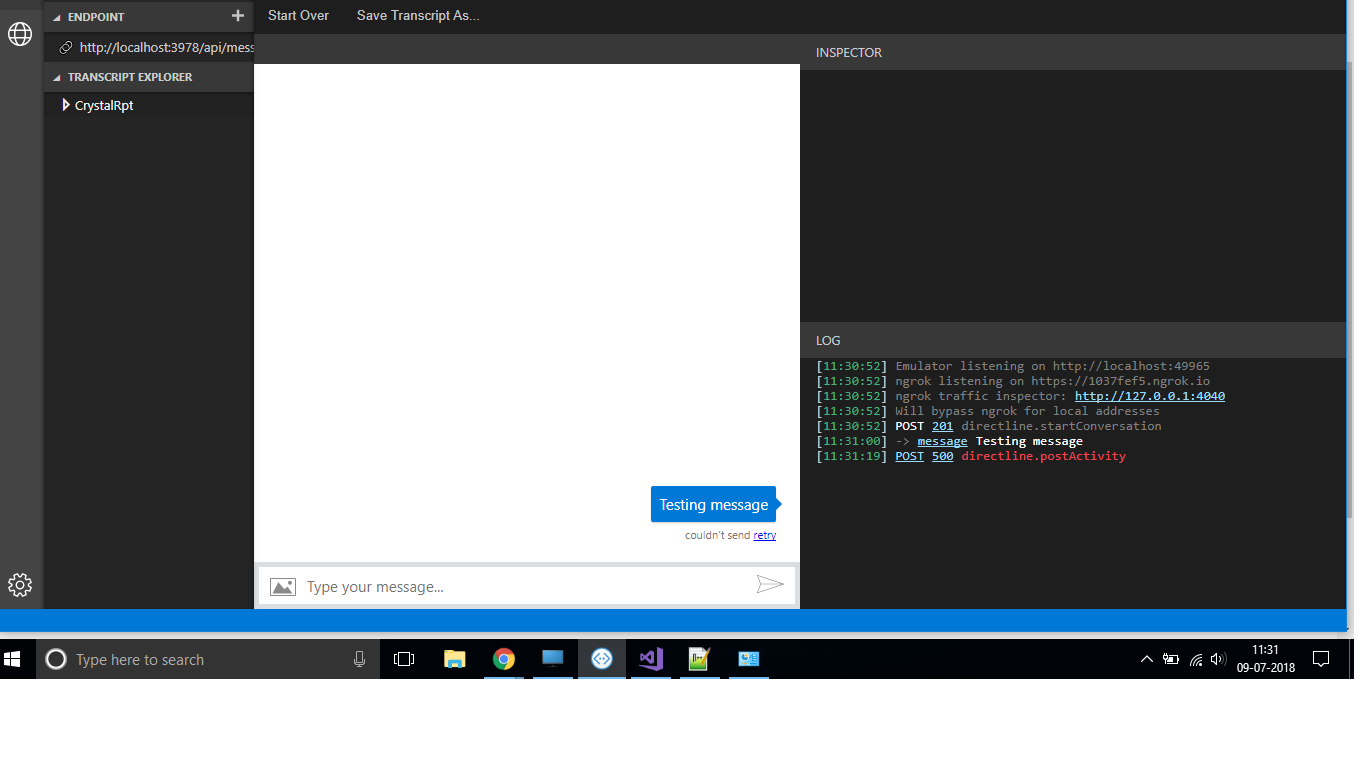Collapse the TRANSCRIPT EXPLORER section

(x=58, y=77)
